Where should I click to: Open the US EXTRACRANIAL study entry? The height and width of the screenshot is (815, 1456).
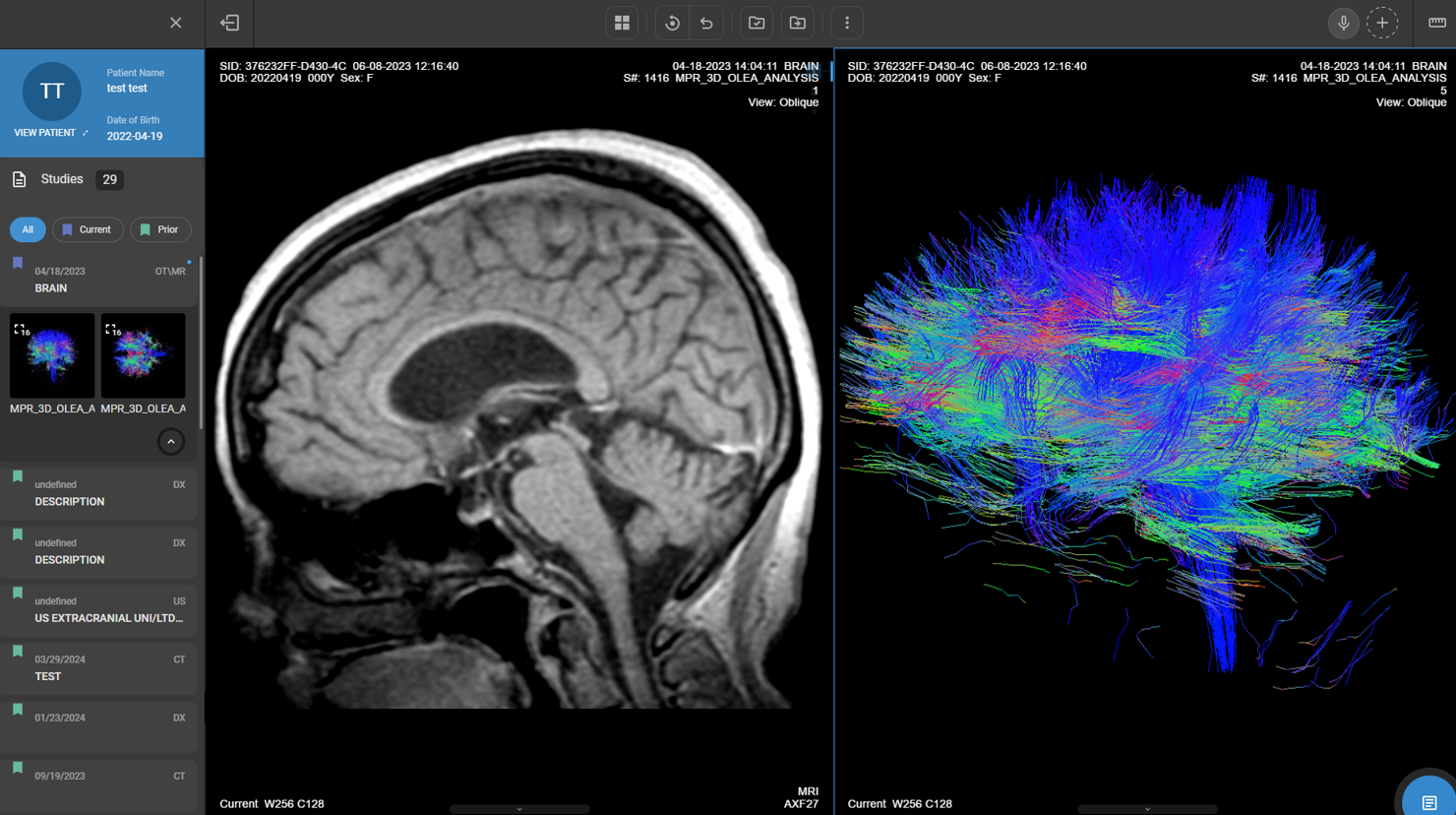click(x=98, y=609)
